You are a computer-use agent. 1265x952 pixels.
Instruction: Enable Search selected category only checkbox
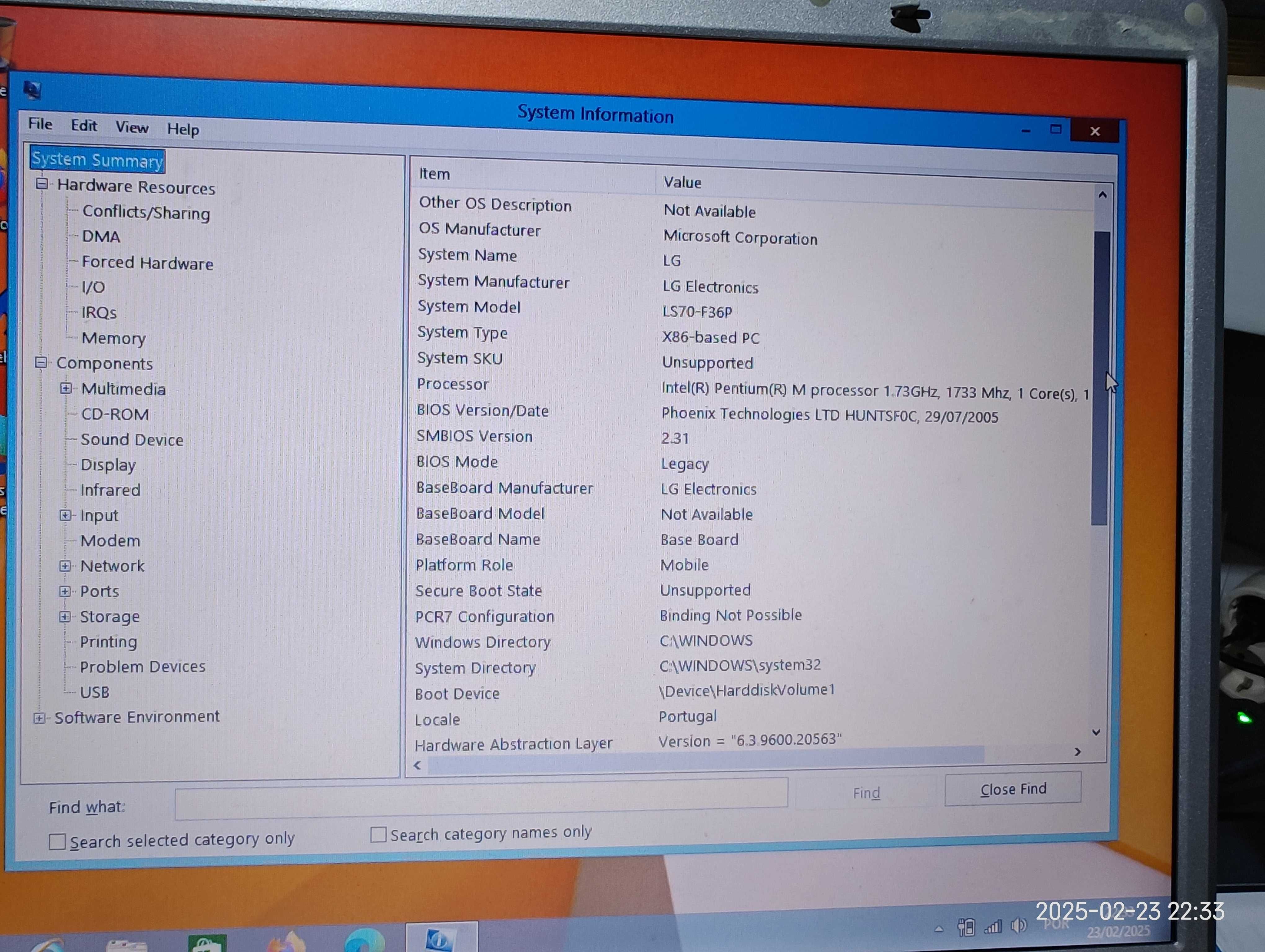coord(57,842)
